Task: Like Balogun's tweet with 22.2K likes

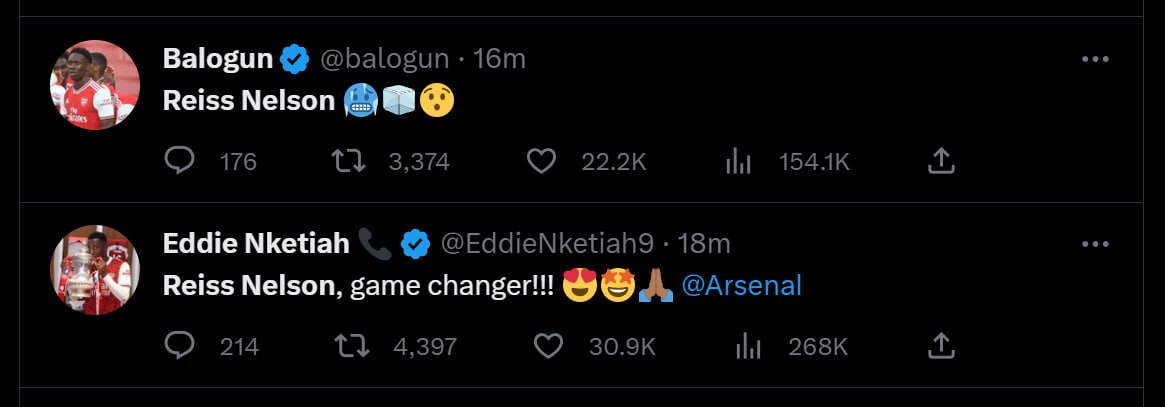Action: click(x=541, y=161)
